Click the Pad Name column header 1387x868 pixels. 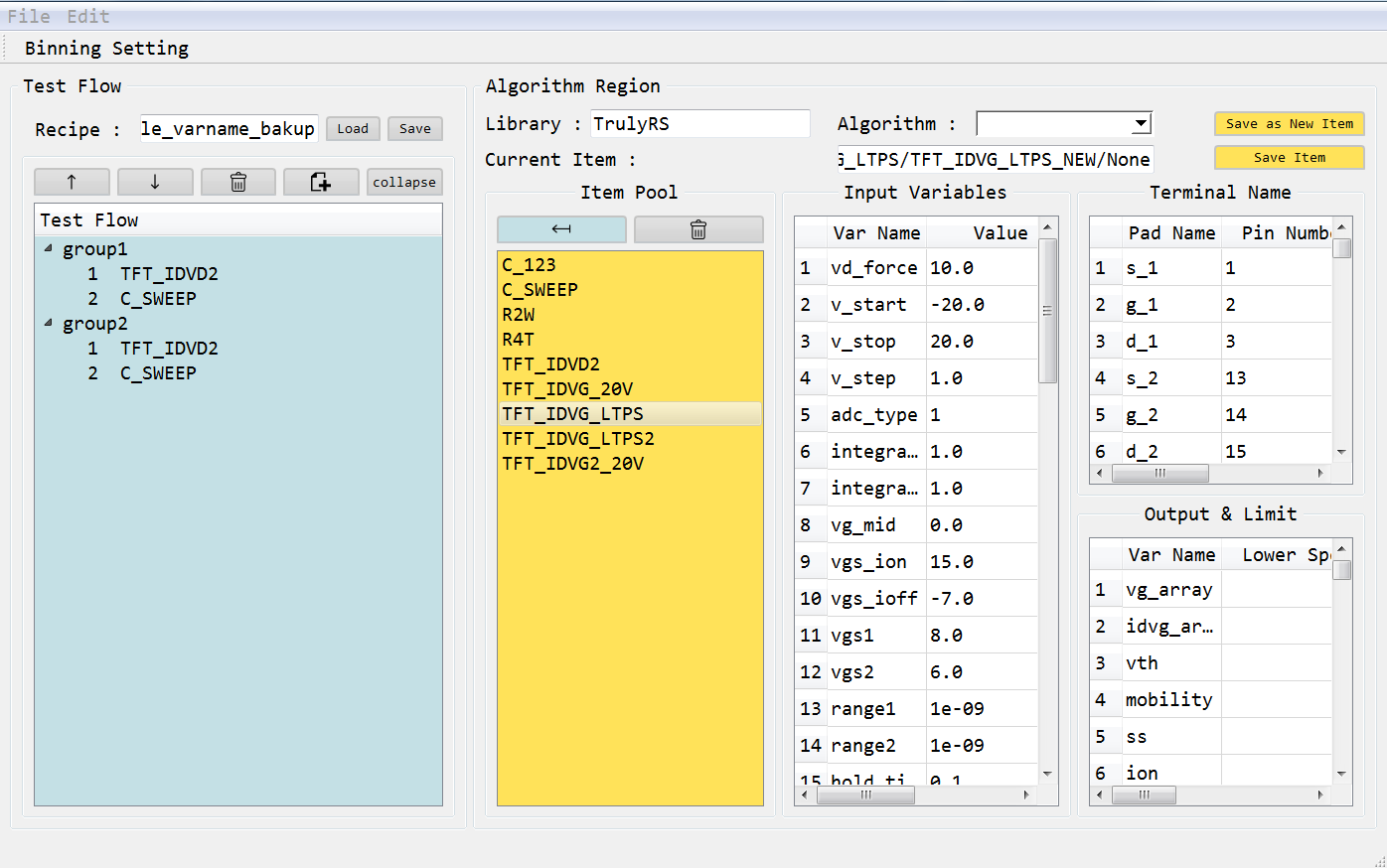(x=1171, y=233)
